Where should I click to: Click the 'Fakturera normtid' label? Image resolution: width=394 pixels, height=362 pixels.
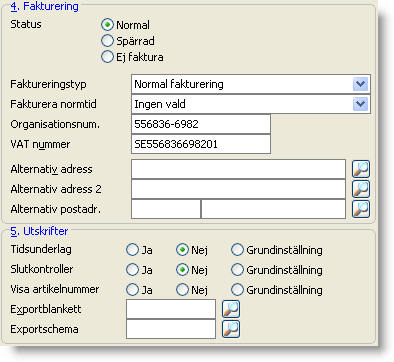tap(53, 104)
